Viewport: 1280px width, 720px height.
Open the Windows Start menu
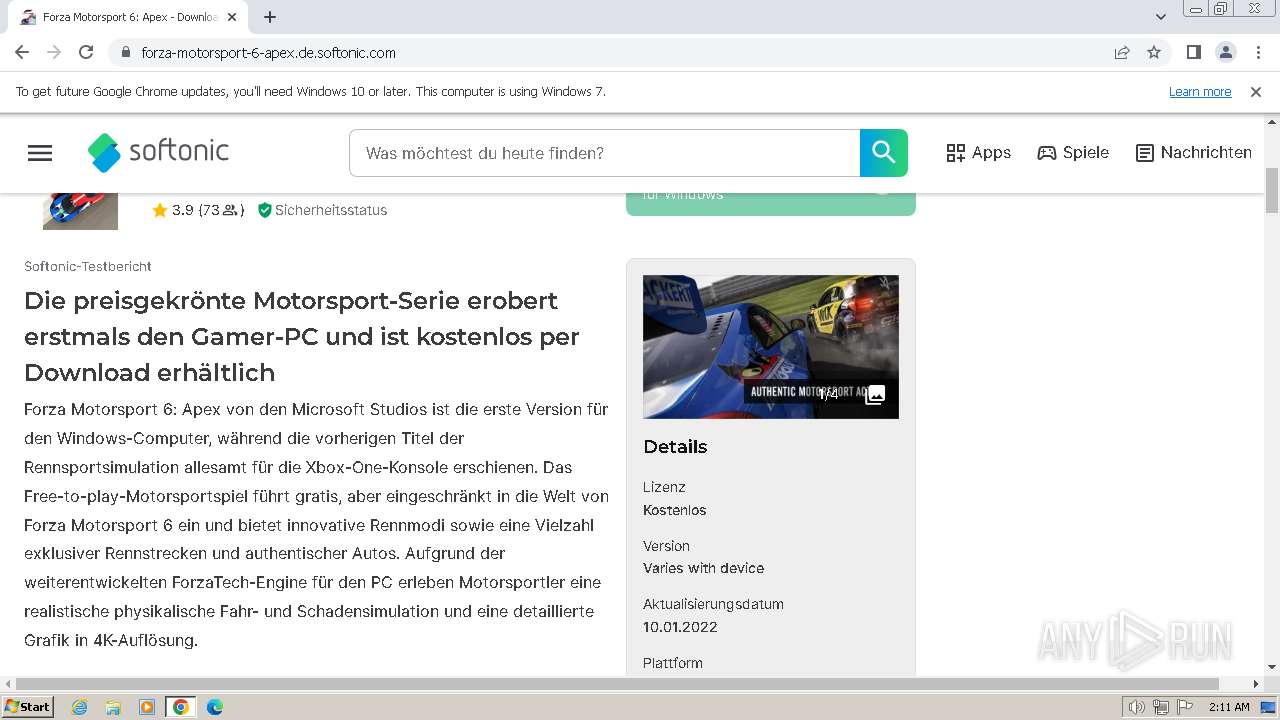[x=28, y=707]
